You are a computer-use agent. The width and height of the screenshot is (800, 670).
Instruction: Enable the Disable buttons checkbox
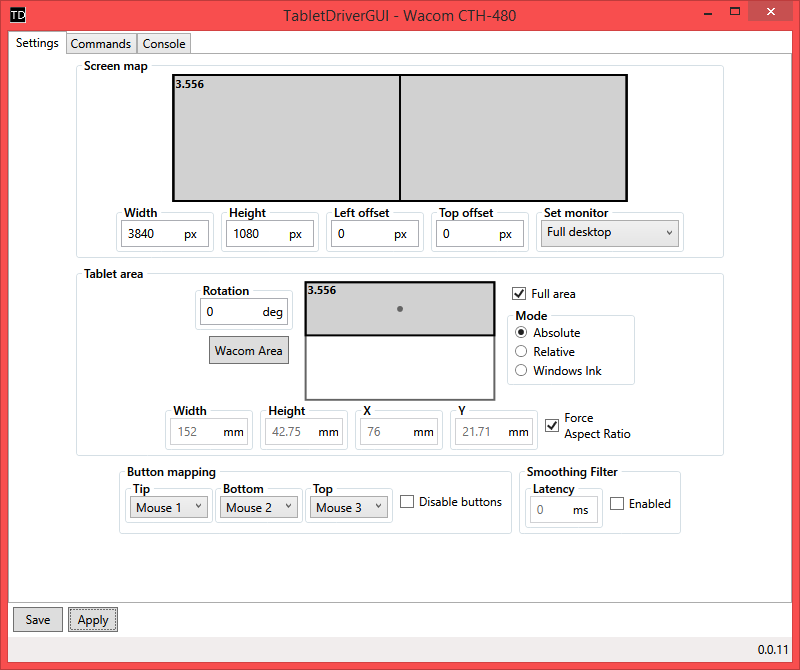click(407, 502)
